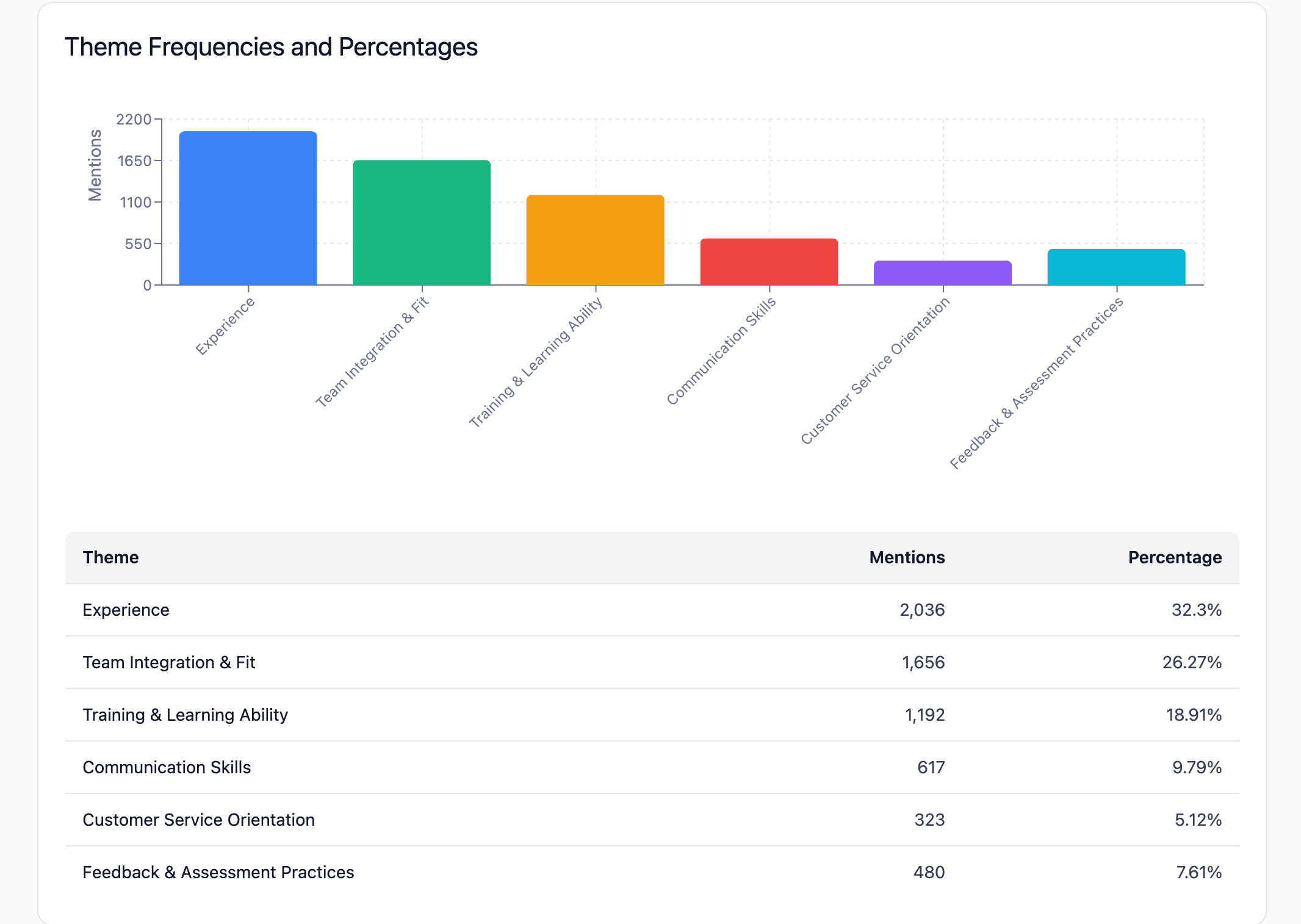Click the Percentage column header
This screenshot has width=1301, height=924.
point(1174,557)
